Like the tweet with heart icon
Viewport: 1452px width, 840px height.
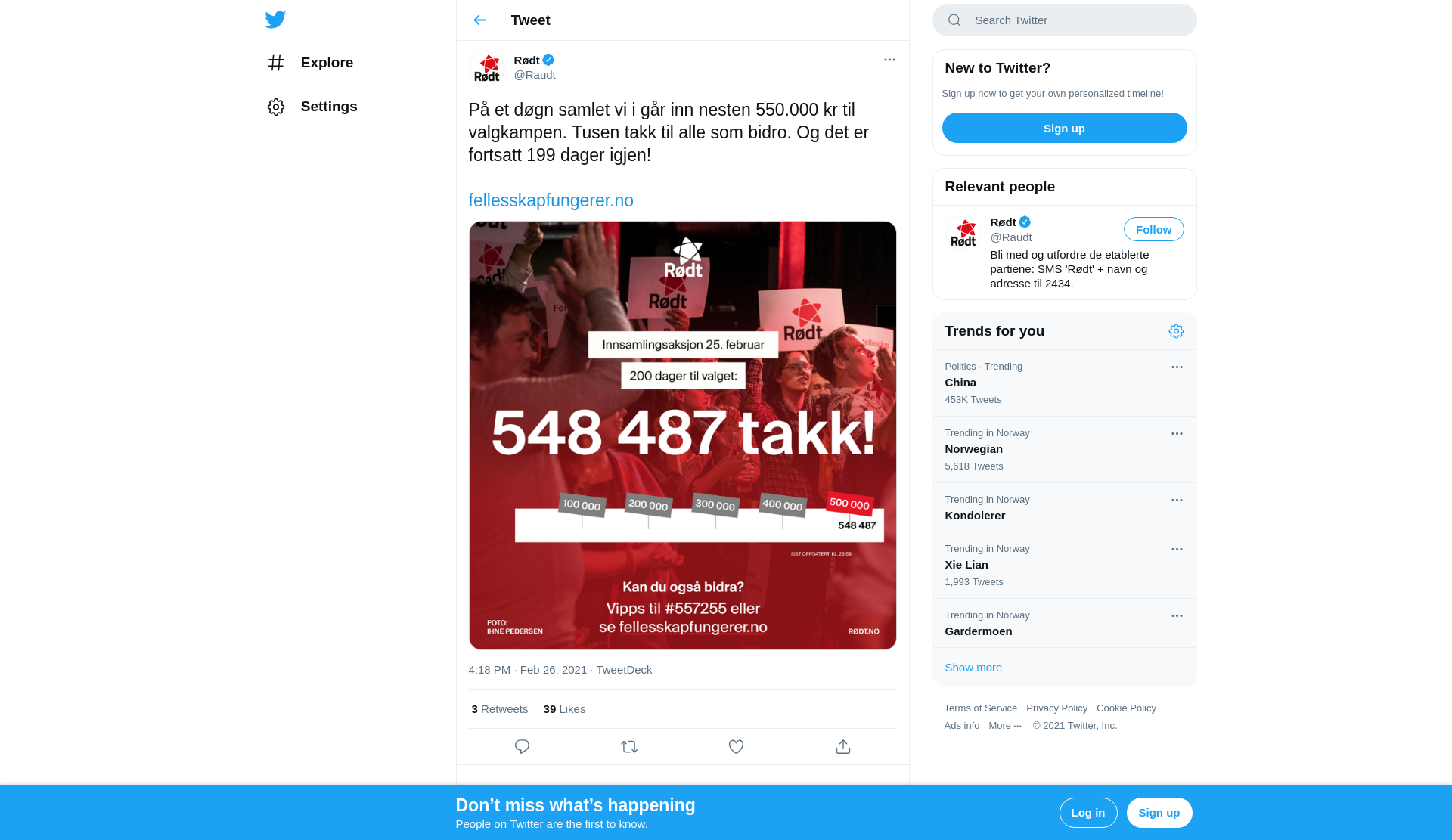tap(736, 747)
